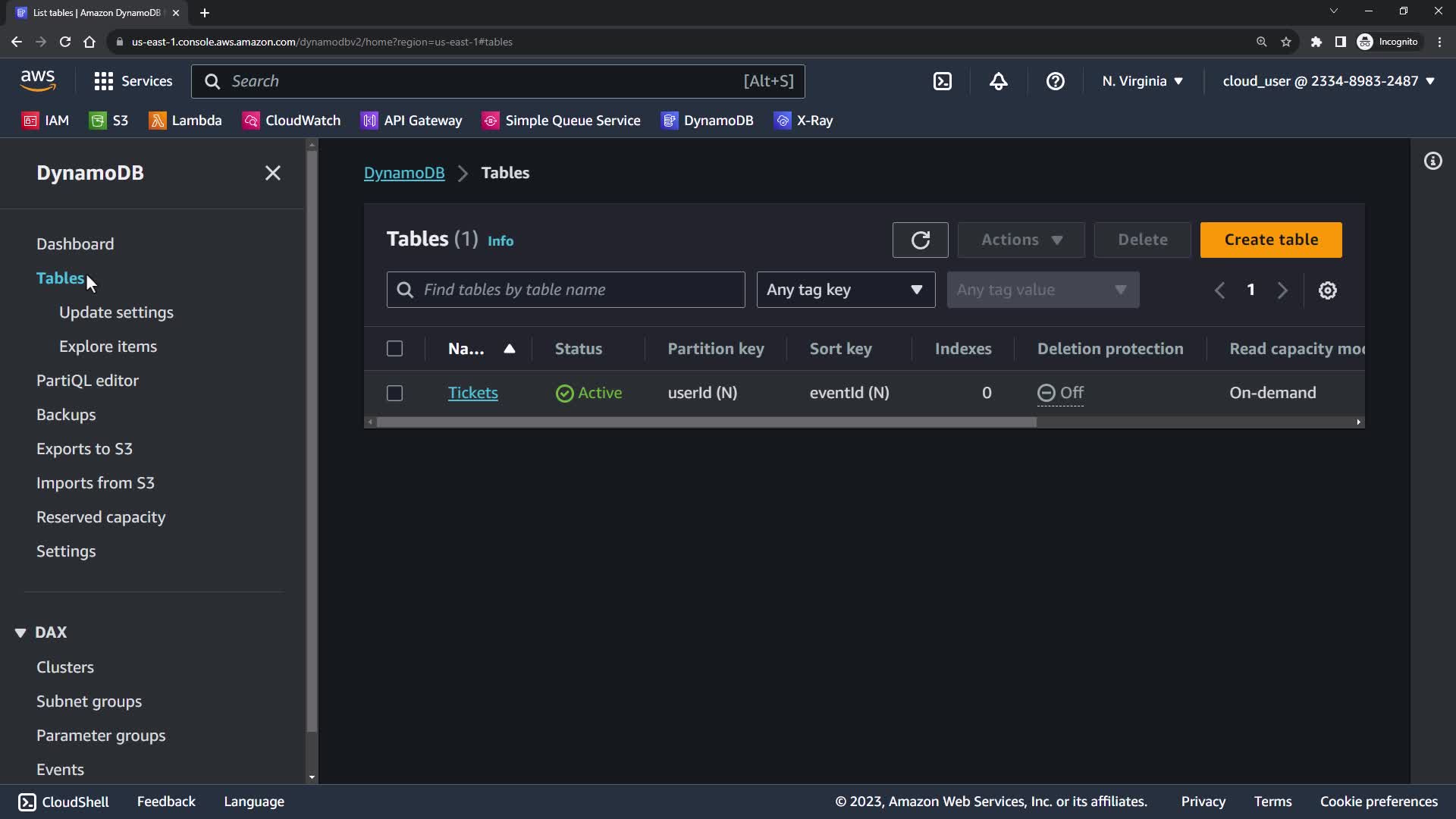Open the X-Ray shortcut in favorites bar

pyautogui.click(x=804, y=121)
